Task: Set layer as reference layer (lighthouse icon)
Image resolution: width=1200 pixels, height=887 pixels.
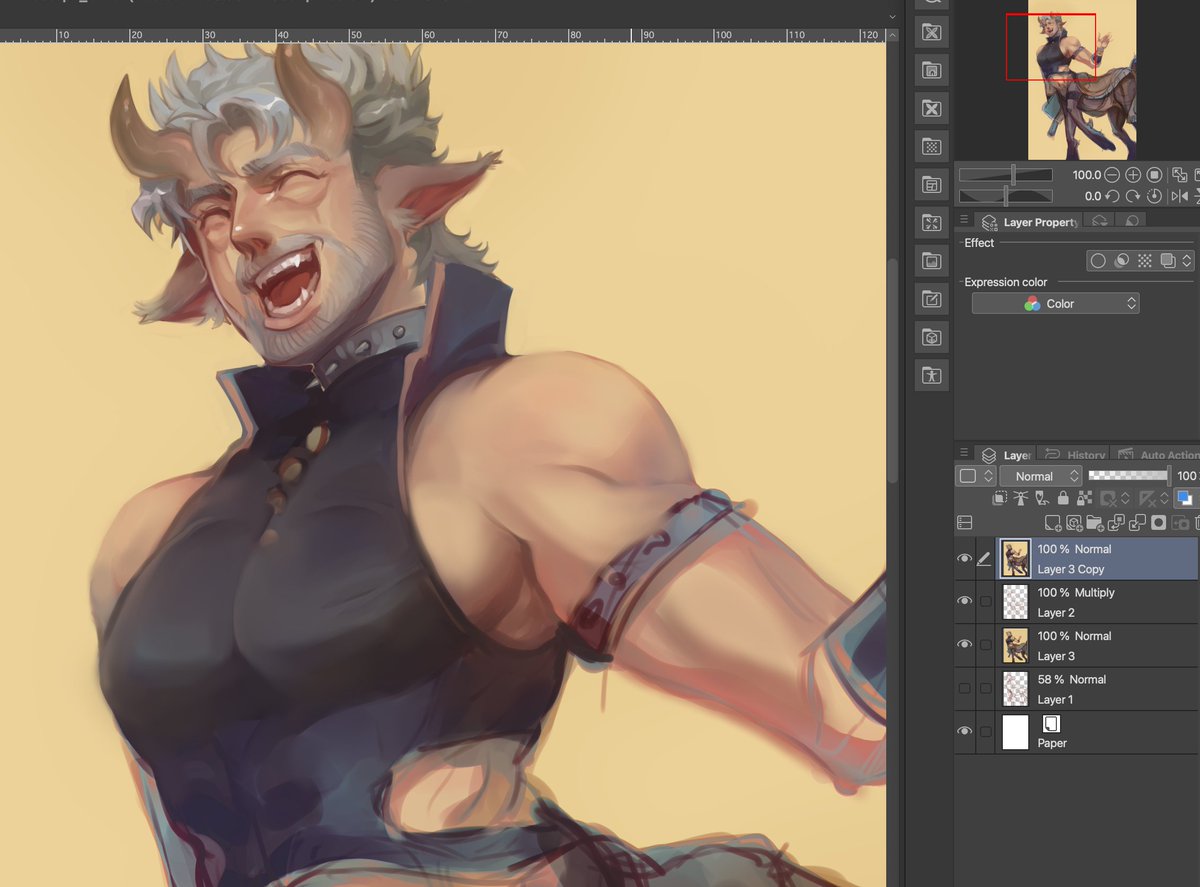Action: tap(1021, 498)
